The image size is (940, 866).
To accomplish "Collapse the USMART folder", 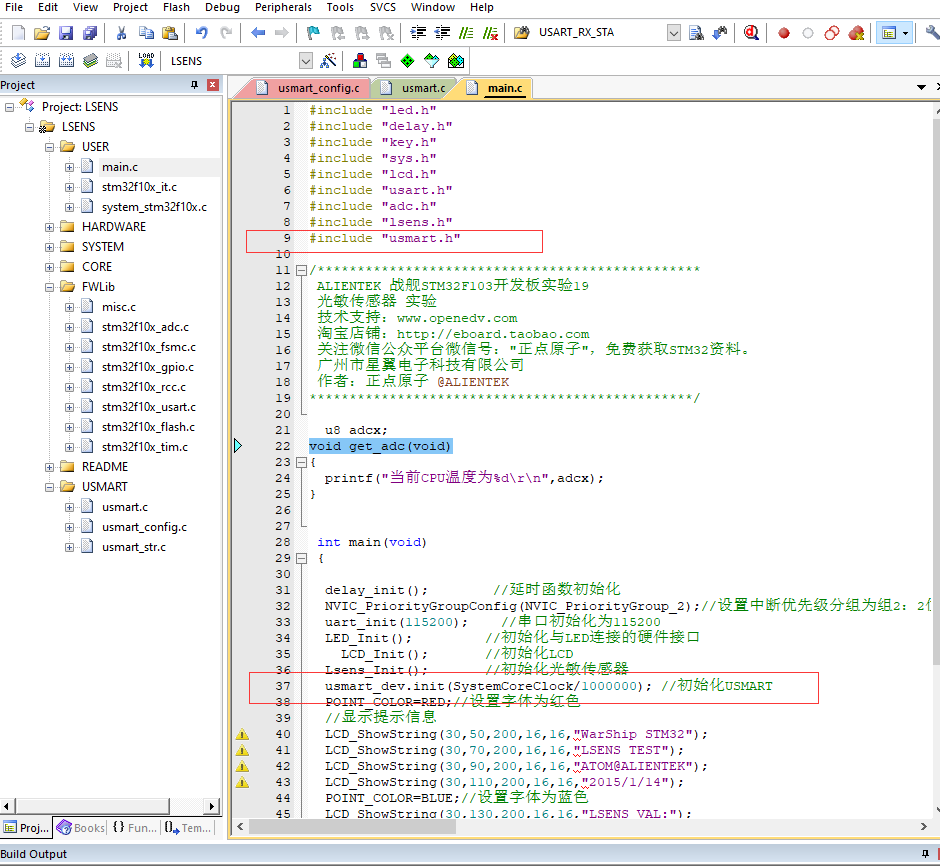I will pyautogui.click(x=50, y=487).
